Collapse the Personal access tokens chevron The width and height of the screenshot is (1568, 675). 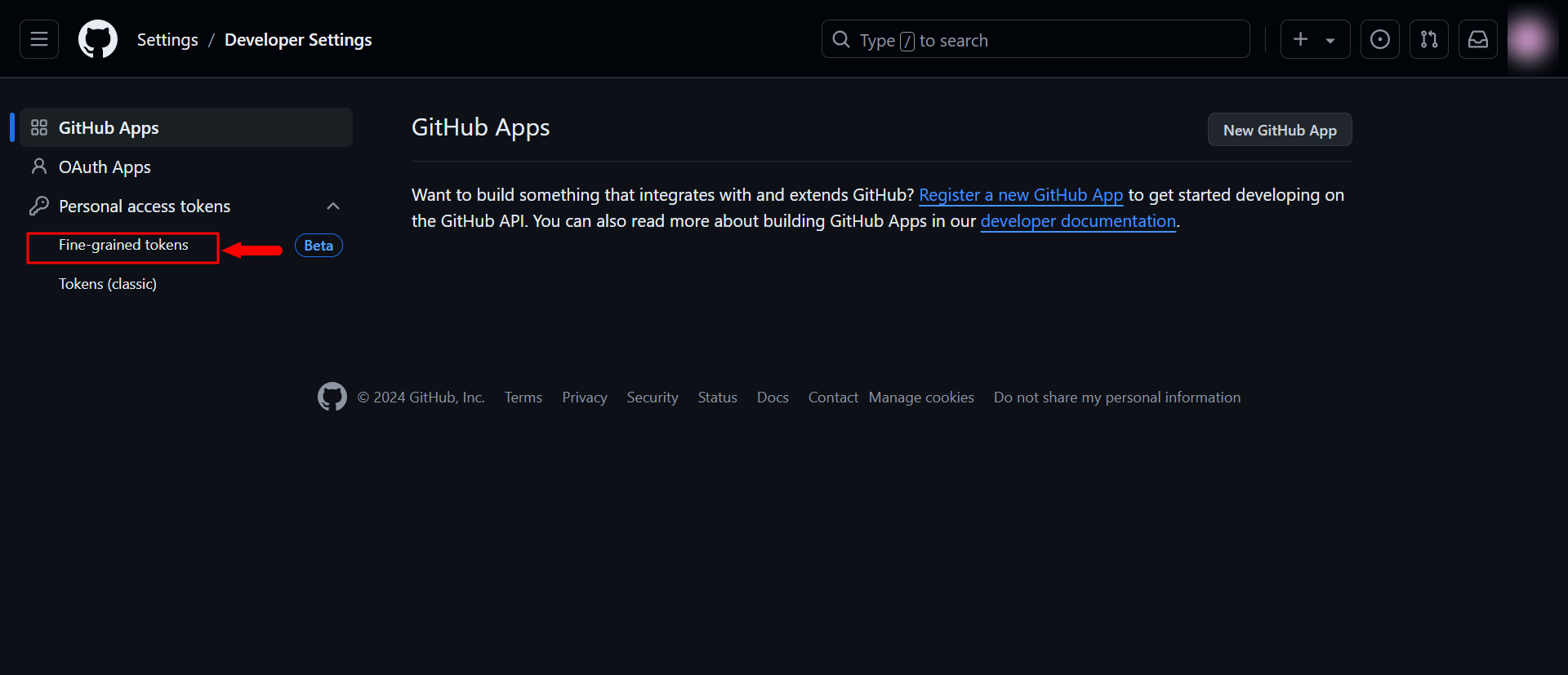(x=333, y=206)
